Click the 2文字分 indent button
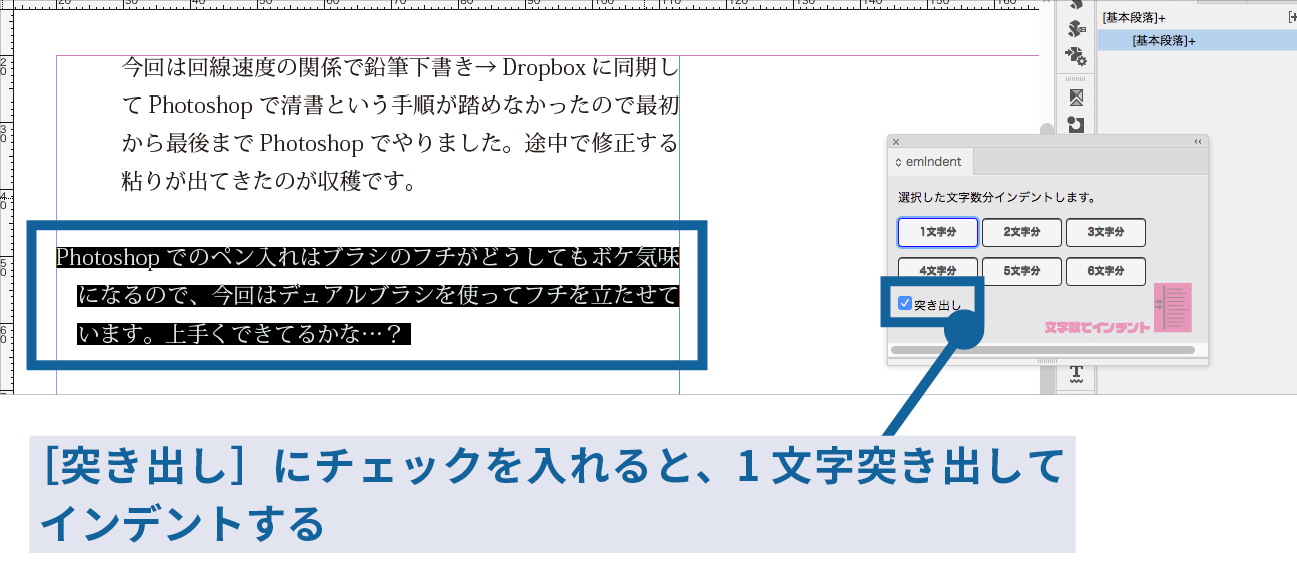 pyautogui.click(x=1022, y=232)
